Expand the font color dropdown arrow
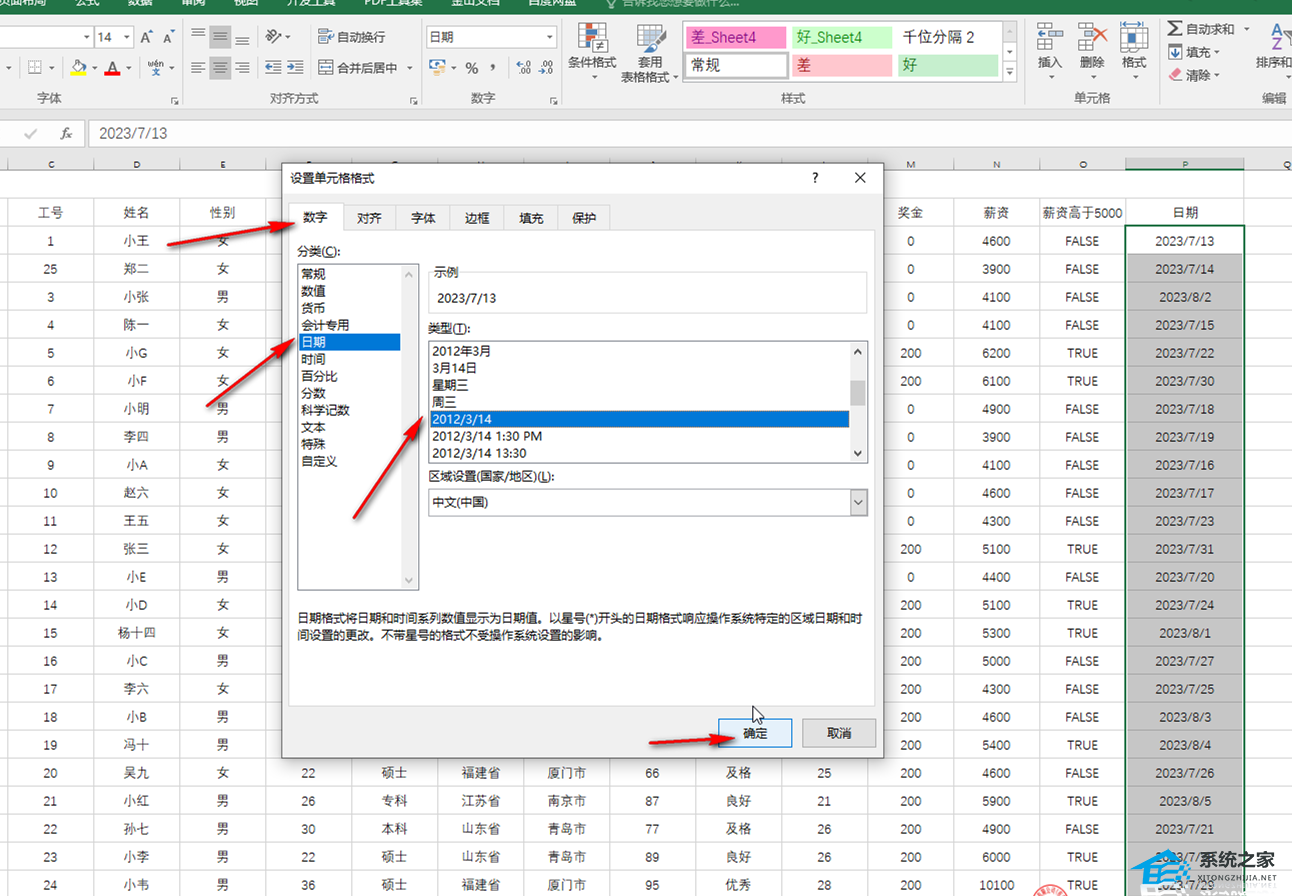1292x896 pixels. coord(128,68)
